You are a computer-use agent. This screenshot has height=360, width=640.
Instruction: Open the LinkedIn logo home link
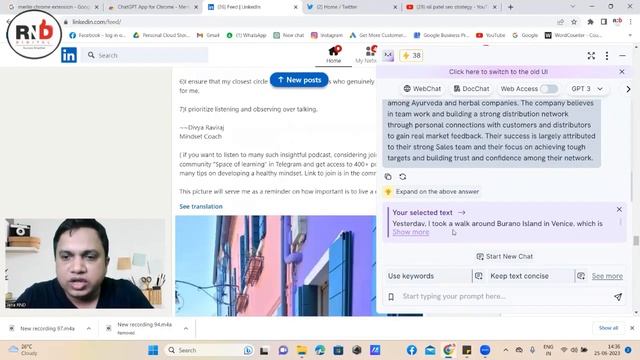(x=69, y=55)
